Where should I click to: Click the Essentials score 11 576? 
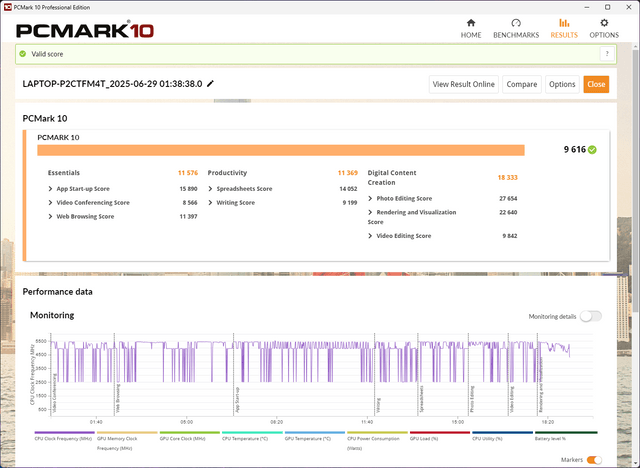click(x=188, y=173)
